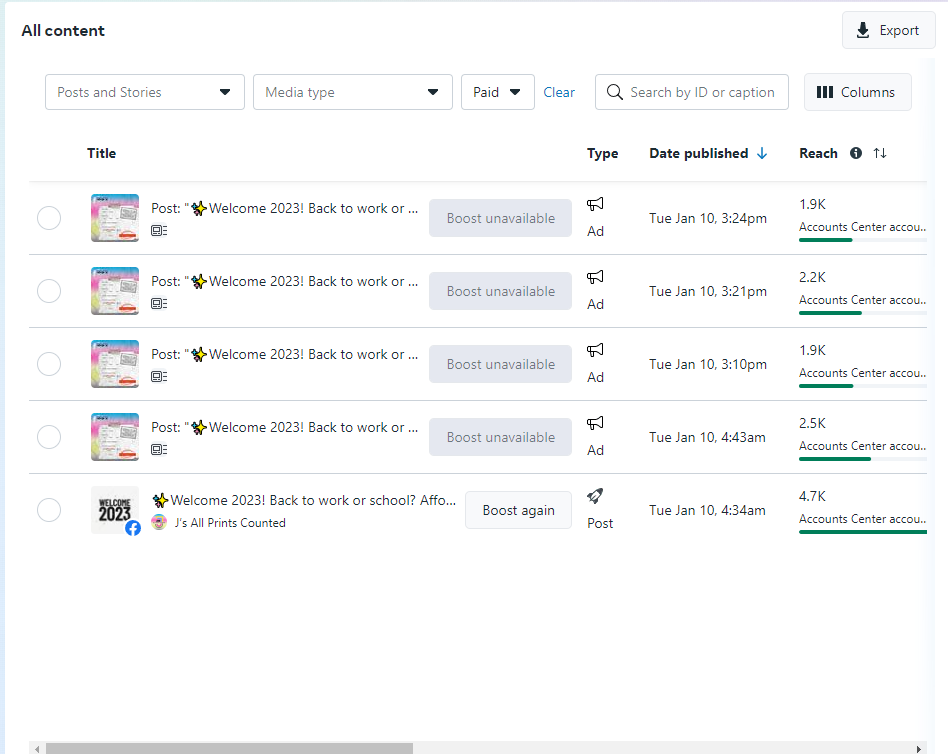Open the thumbnail of the 3:10pm post

click(x=115, y=364)
